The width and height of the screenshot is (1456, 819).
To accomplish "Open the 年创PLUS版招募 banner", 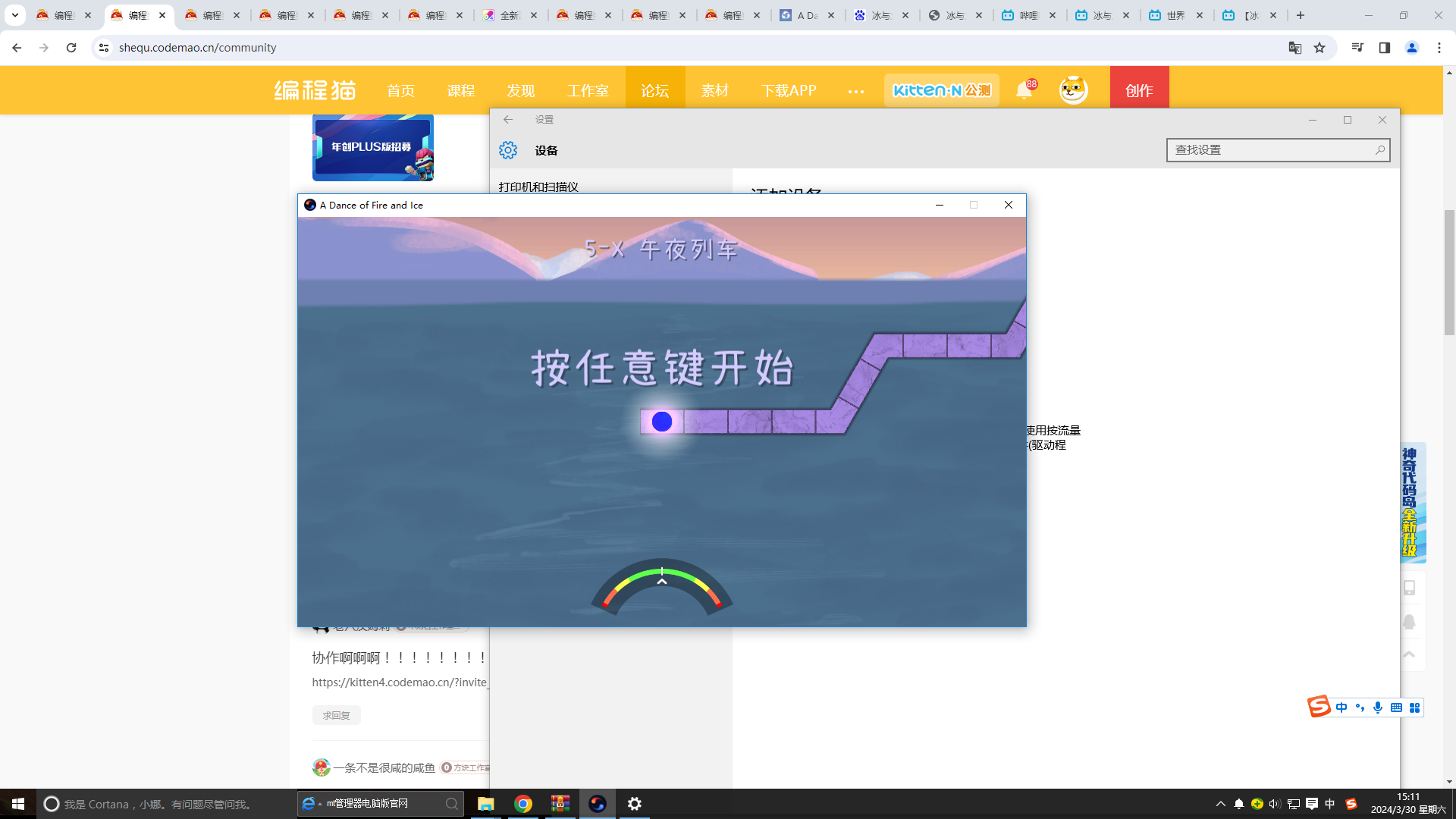I will click(x=373, y=147).
